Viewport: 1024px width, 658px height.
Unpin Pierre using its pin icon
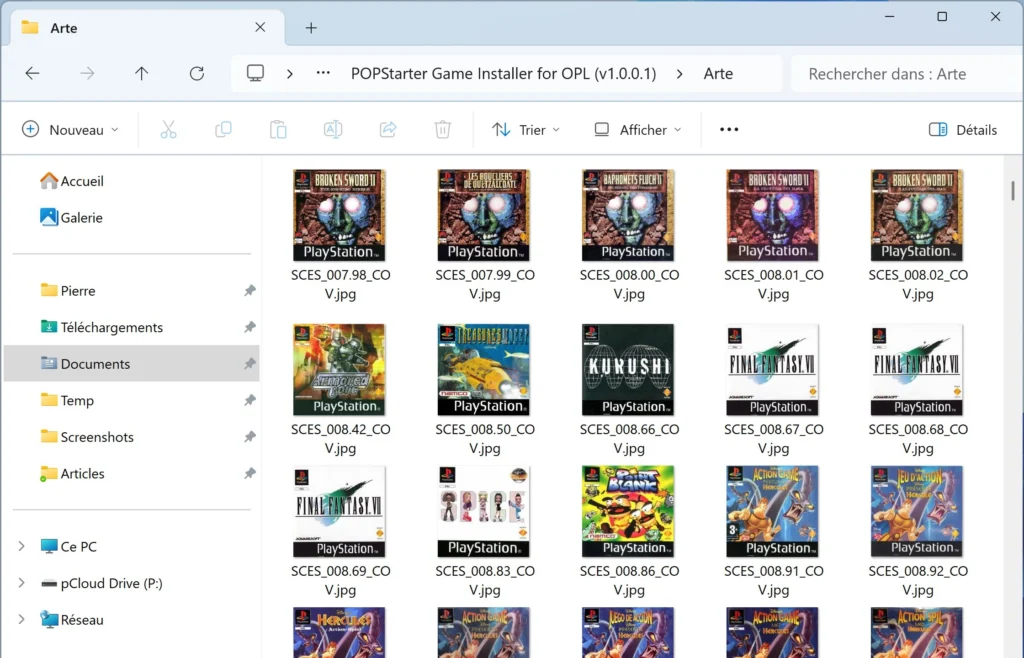click(249, 290)
